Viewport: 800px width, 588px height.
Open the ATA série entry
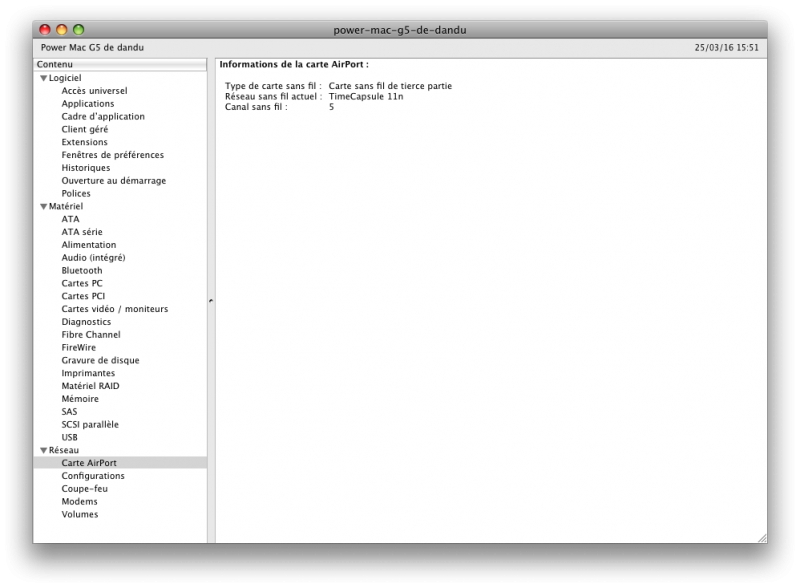pos(82,232)
